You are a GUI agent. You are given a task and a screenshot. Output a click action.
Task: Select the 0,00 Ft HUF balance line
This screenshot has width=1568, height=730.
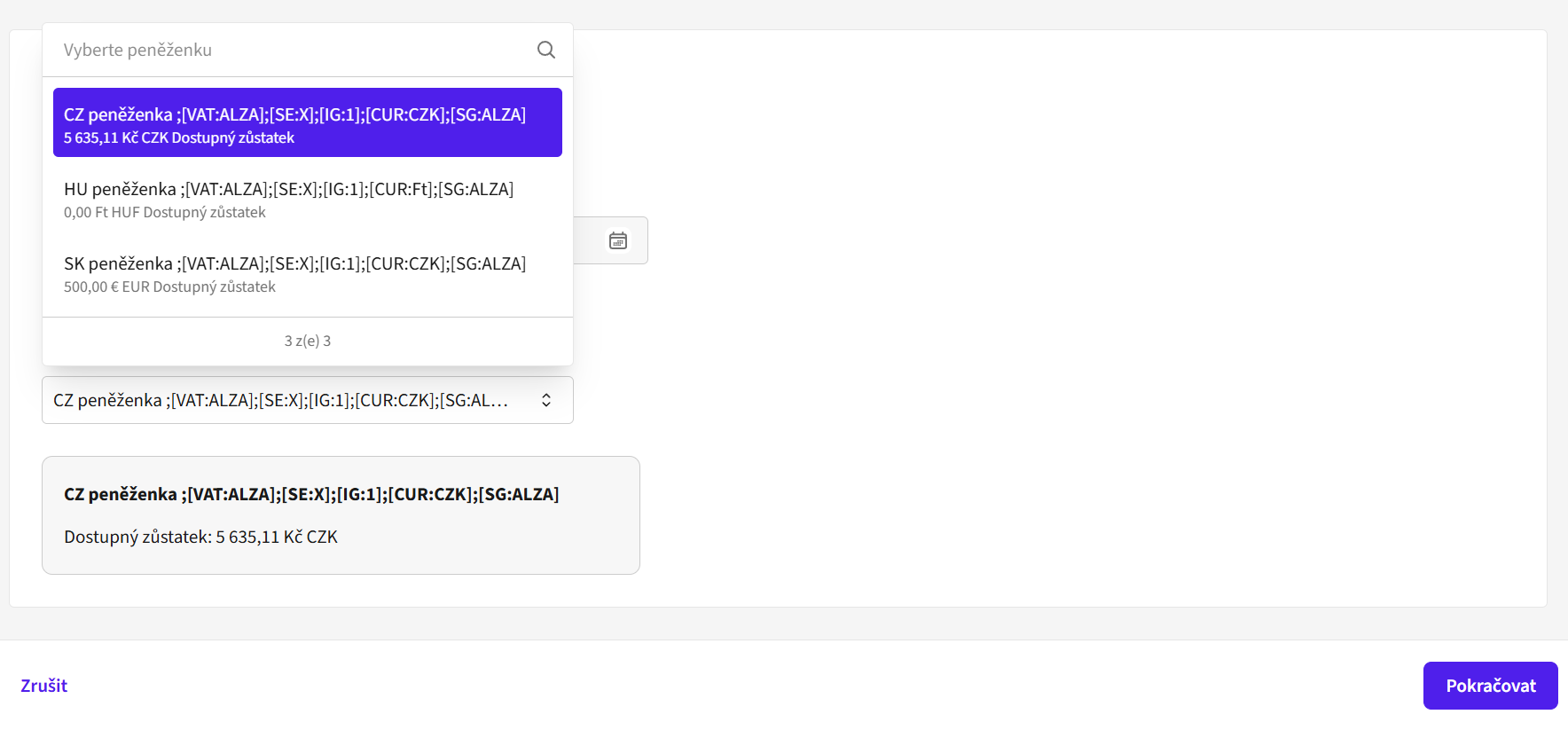pos(165,212)
